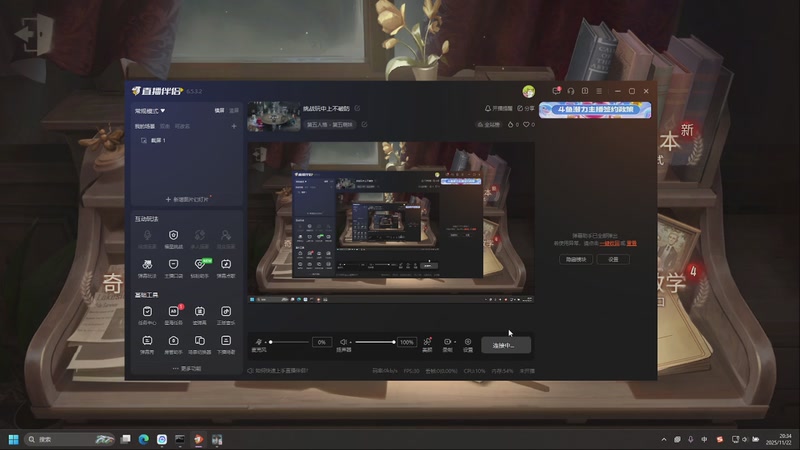Open the 斗鱼潜力主播签约政策 banner

(x=595, y=110)
